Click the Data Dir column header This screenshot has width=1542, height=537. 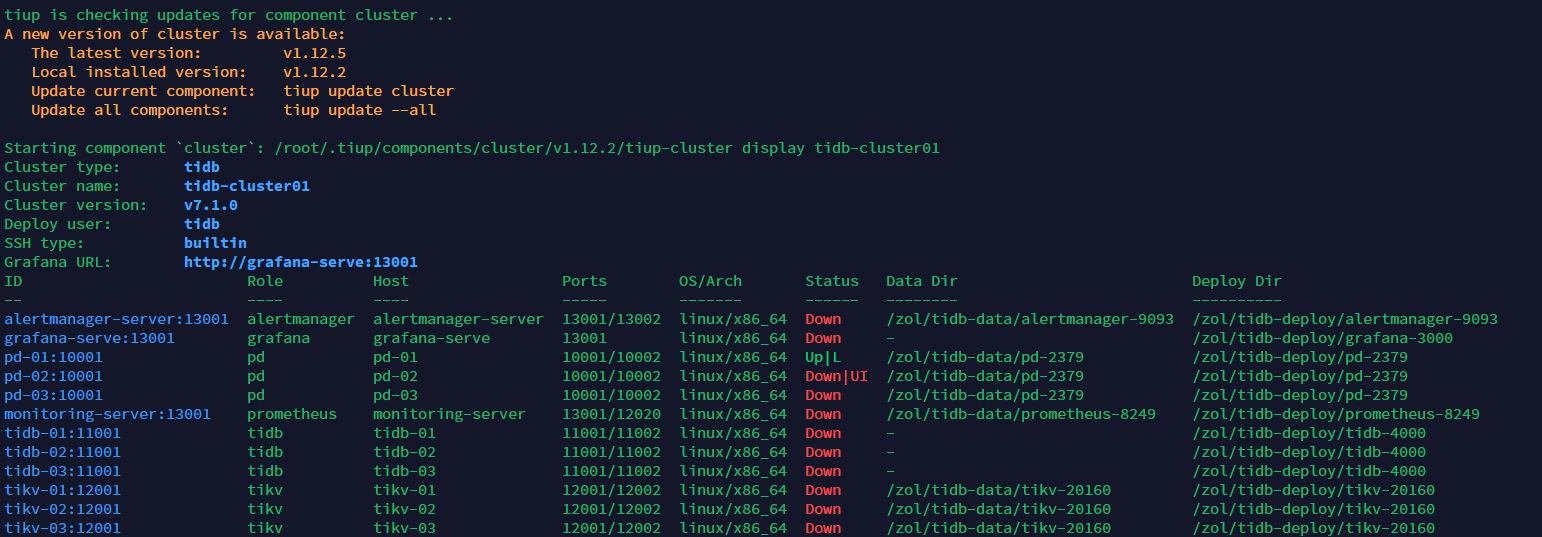(x=922, y=281)
